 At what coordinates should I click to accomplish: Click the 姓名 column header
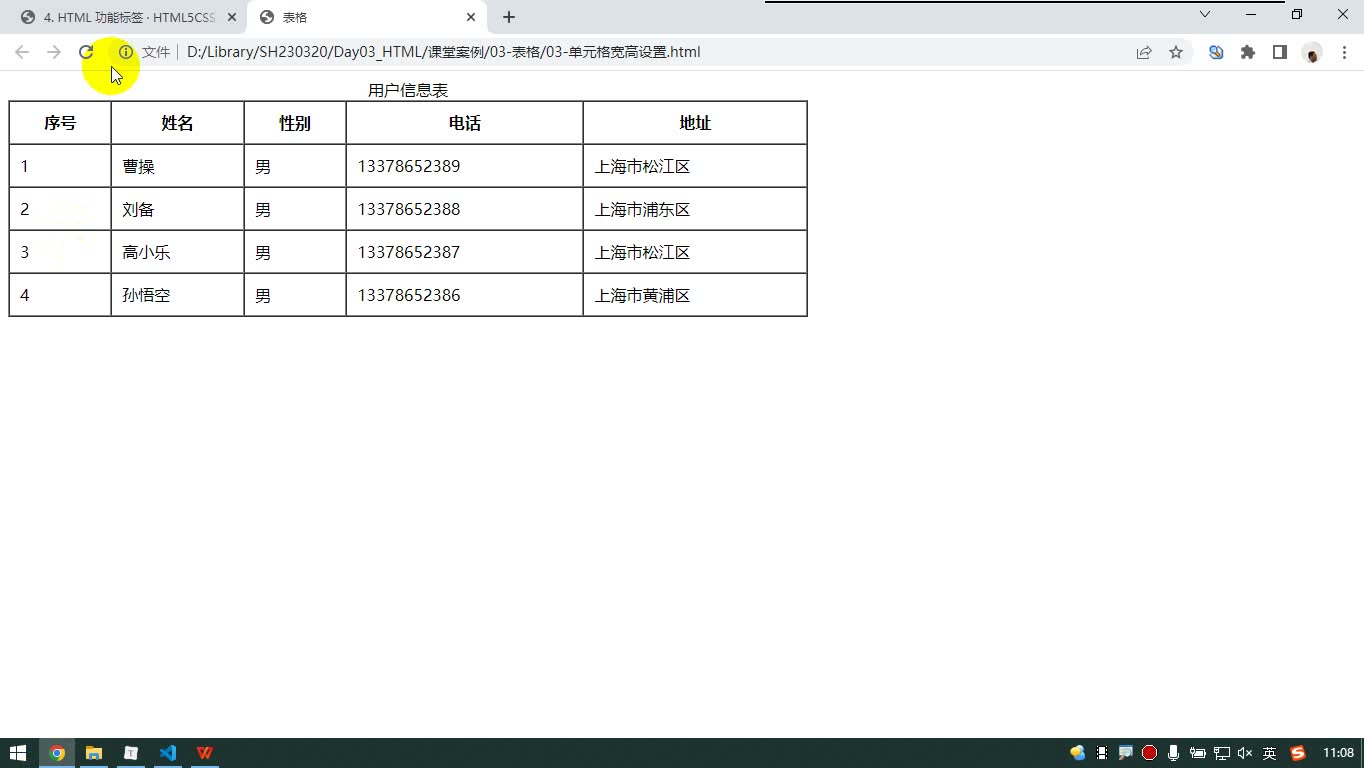(177, 123)
